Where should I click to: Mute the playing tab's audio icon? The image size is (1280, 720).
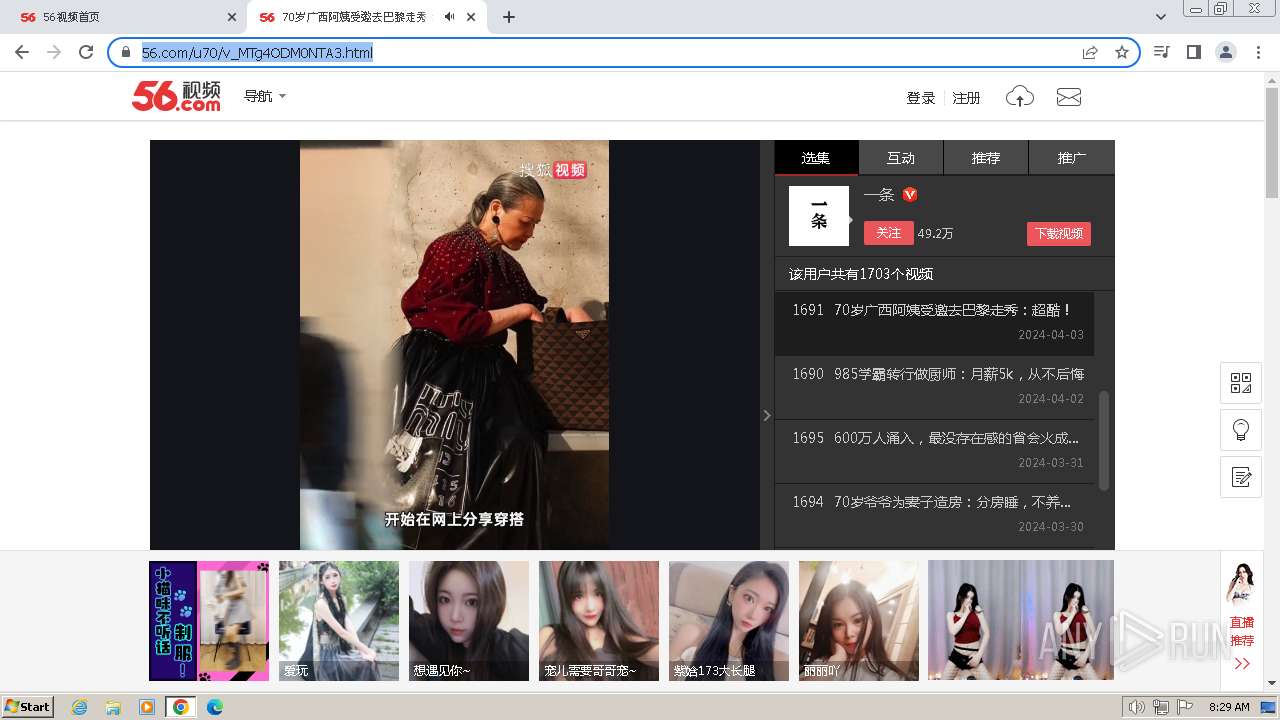click(450, 17)
